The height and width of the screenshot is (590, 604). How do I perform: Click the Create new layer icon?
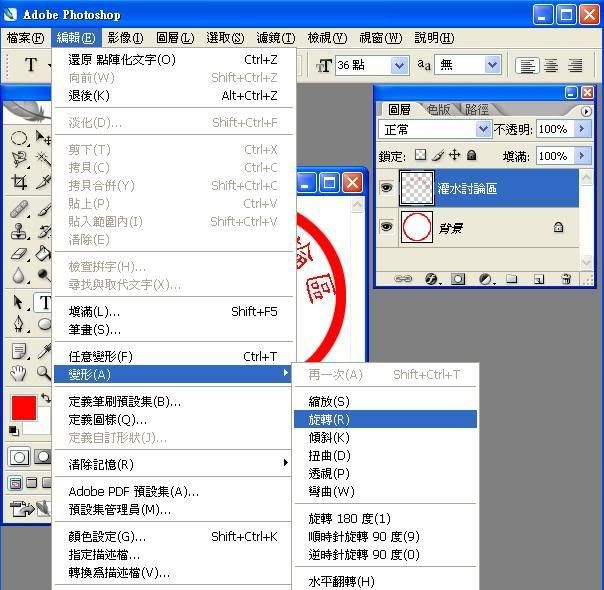pyautogui.click(x=539, y=279)
